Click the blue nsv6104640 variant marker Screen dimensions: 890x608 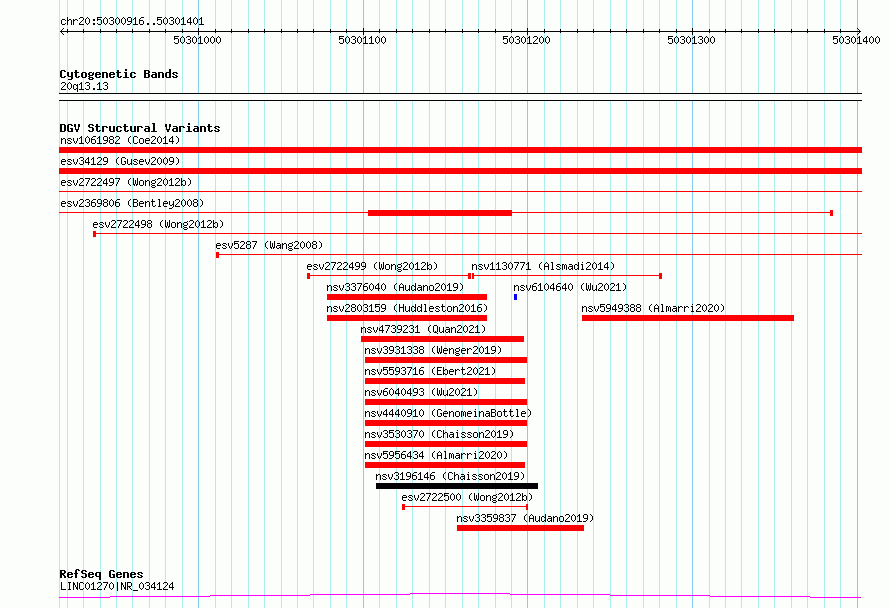[515, 297]
